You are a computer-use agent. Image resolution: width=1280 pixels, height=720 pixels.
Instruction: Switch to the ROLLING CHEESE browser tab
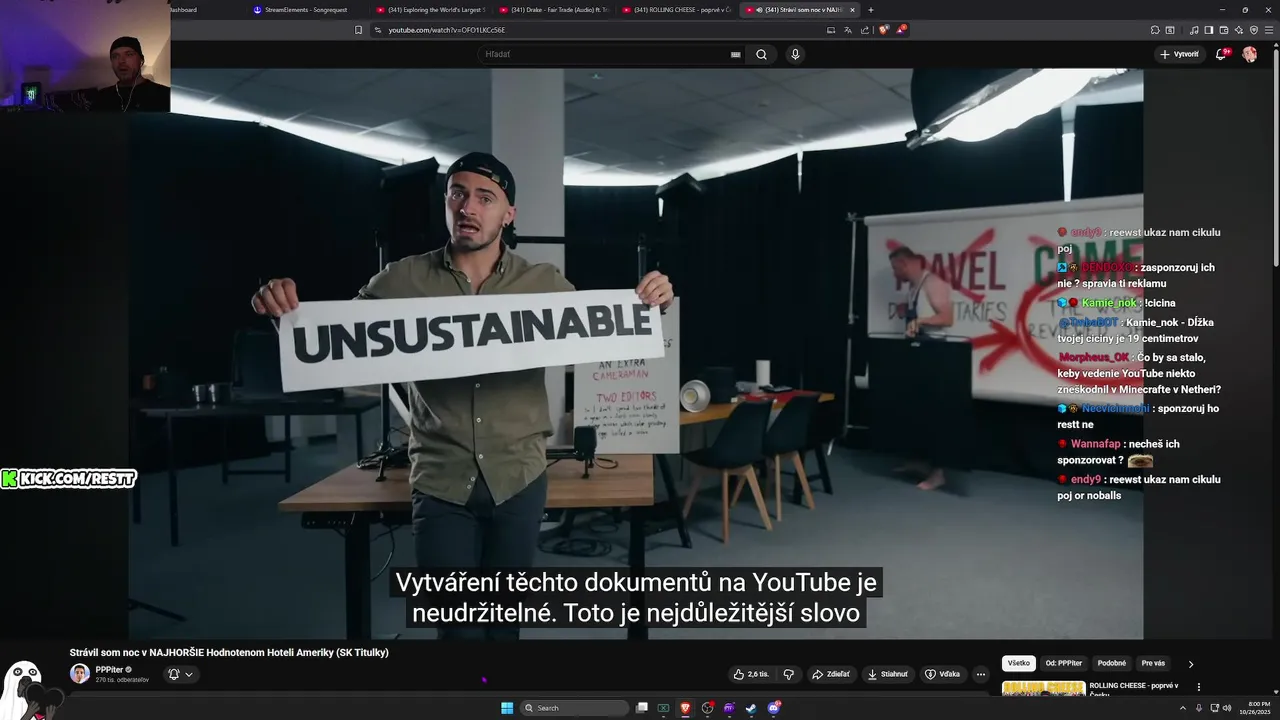[x=676, y=10]
